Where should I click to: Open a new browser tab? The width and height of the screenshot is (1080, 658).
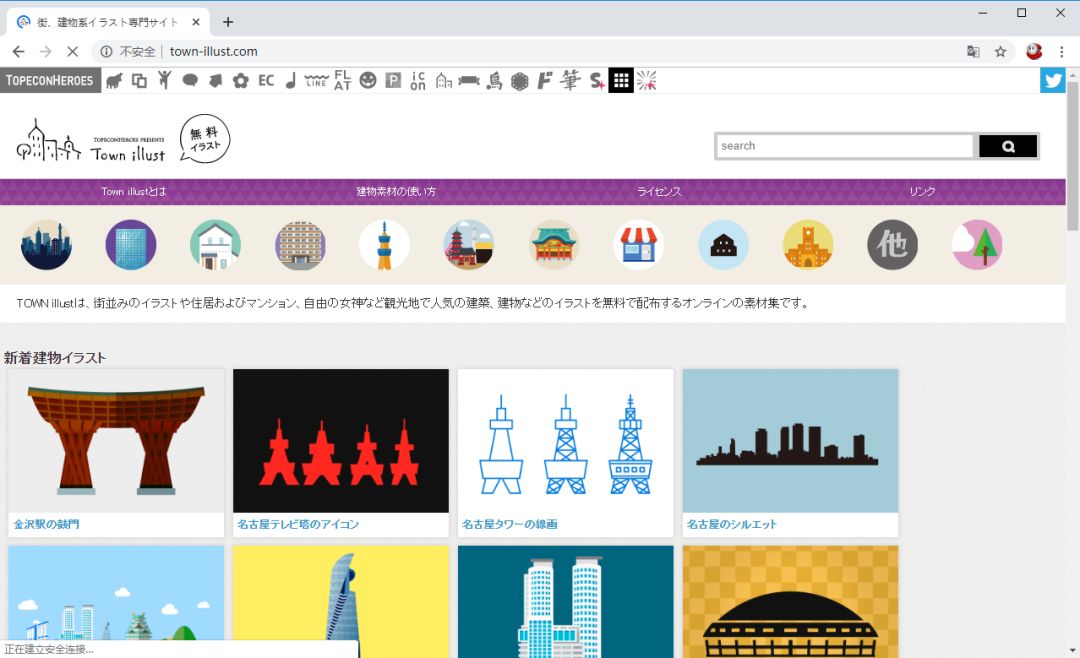[x=228, y=22]
